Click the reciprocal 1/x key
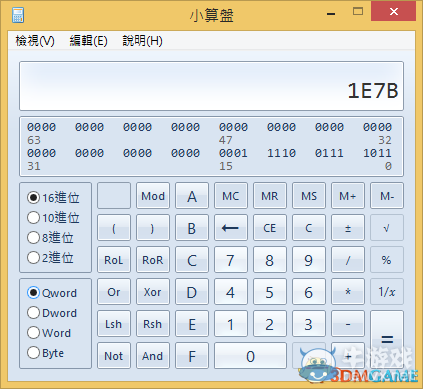The height and width of the screenshot is (389, 423). 387,292
